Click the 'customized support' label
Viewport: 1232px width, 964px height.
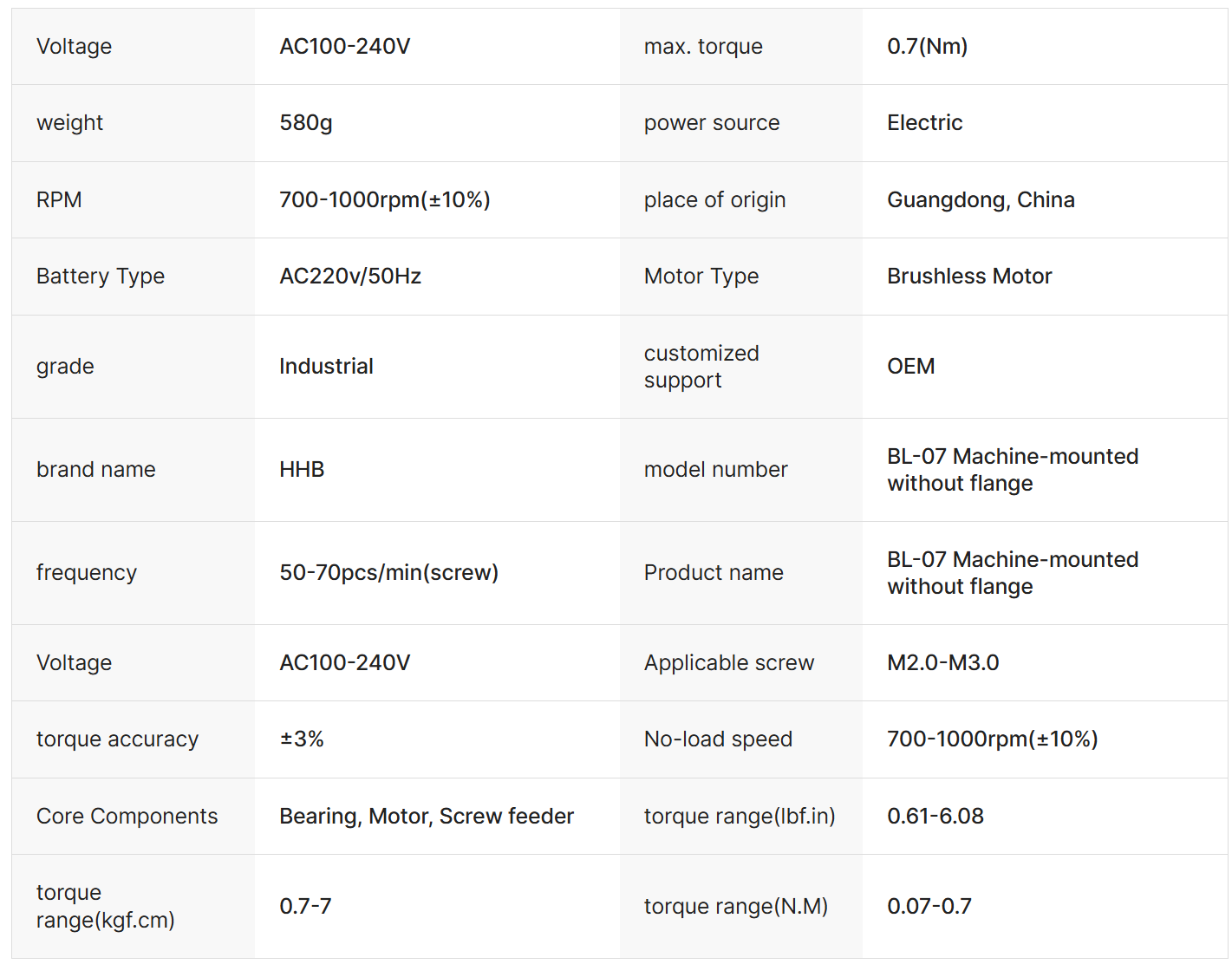[701, 367]
